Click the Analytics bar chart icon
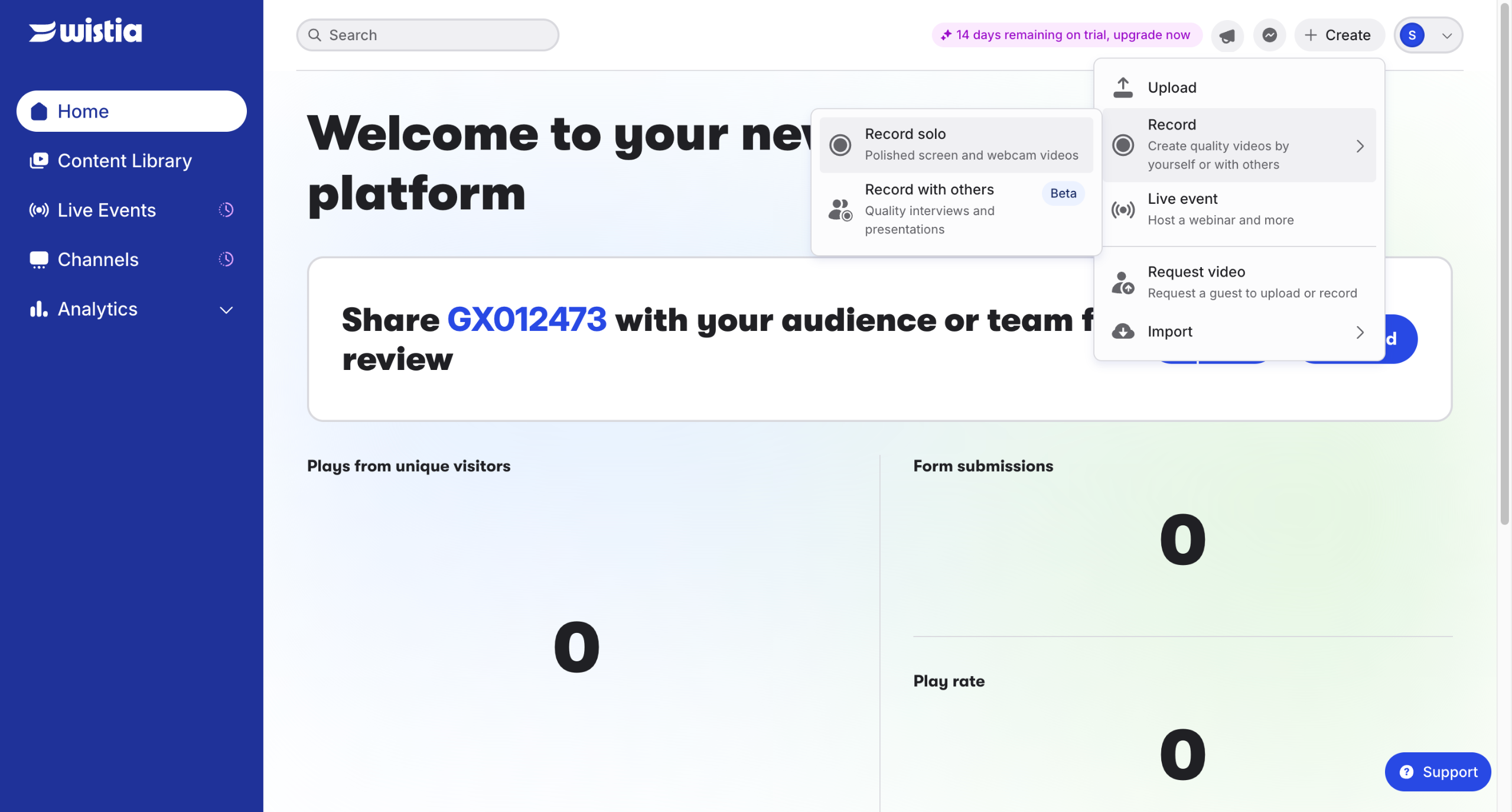This screenshot has width=1512, height=812. (39, 309)
